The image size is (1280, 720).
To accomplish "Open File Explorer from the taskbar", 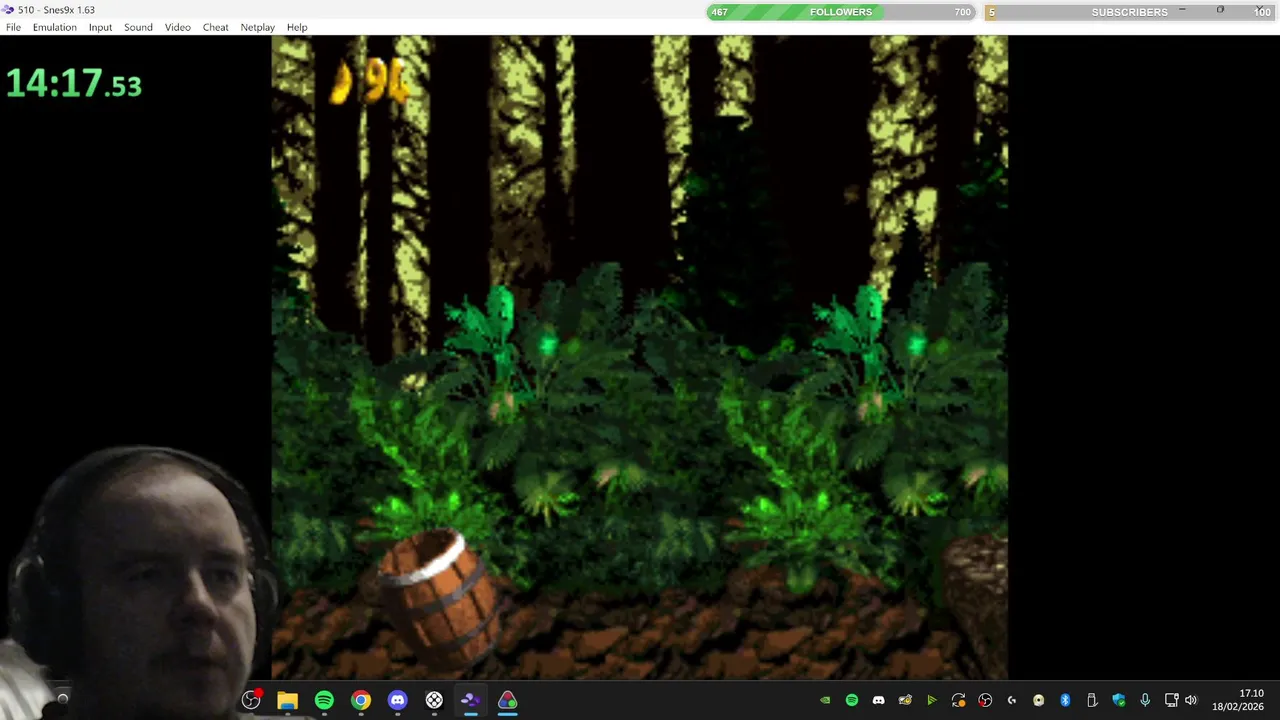I will coord(287,700).
